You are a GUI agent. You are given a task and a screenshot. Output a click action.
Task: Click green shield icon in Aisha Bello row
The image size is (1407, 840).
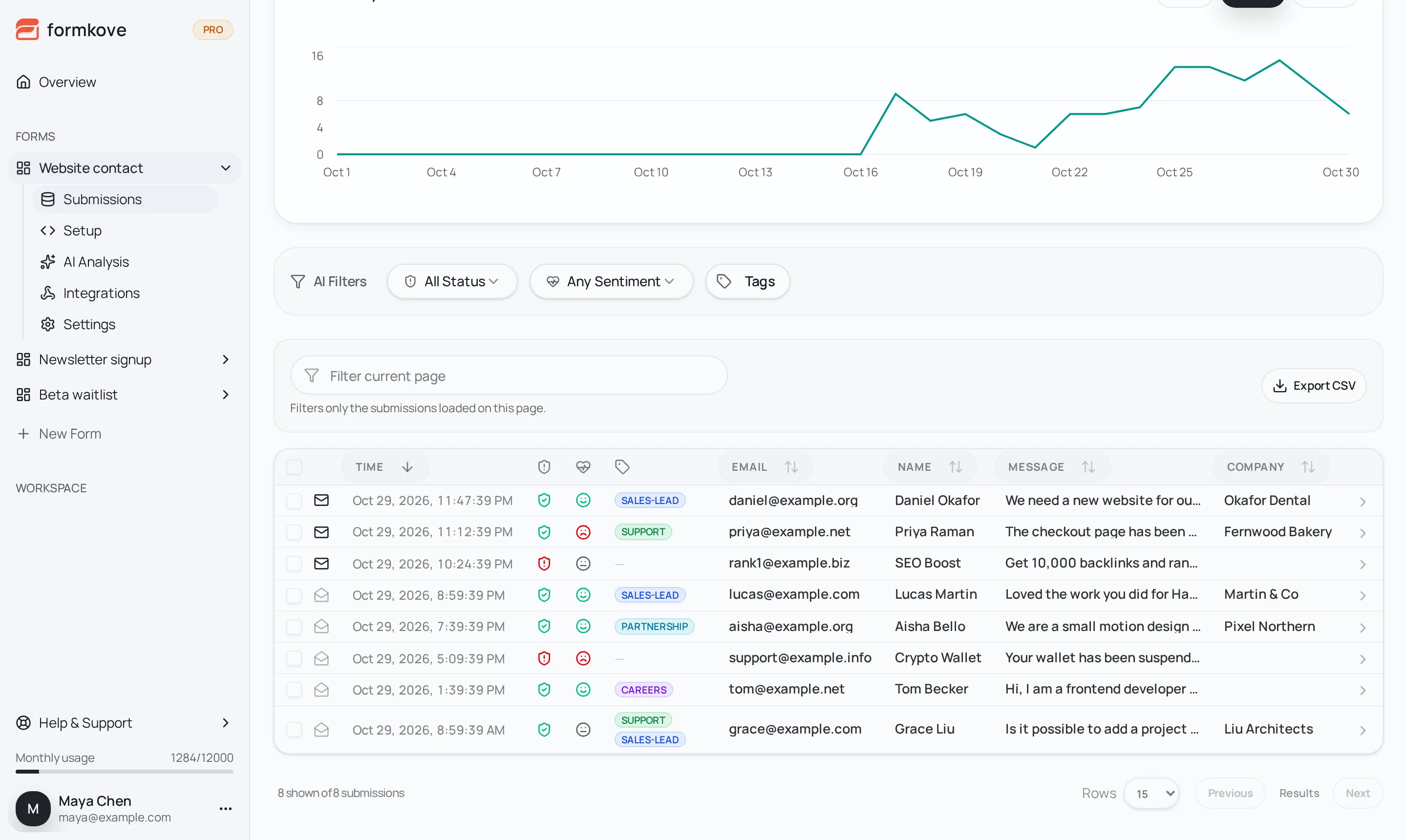(x=544, y=626)
